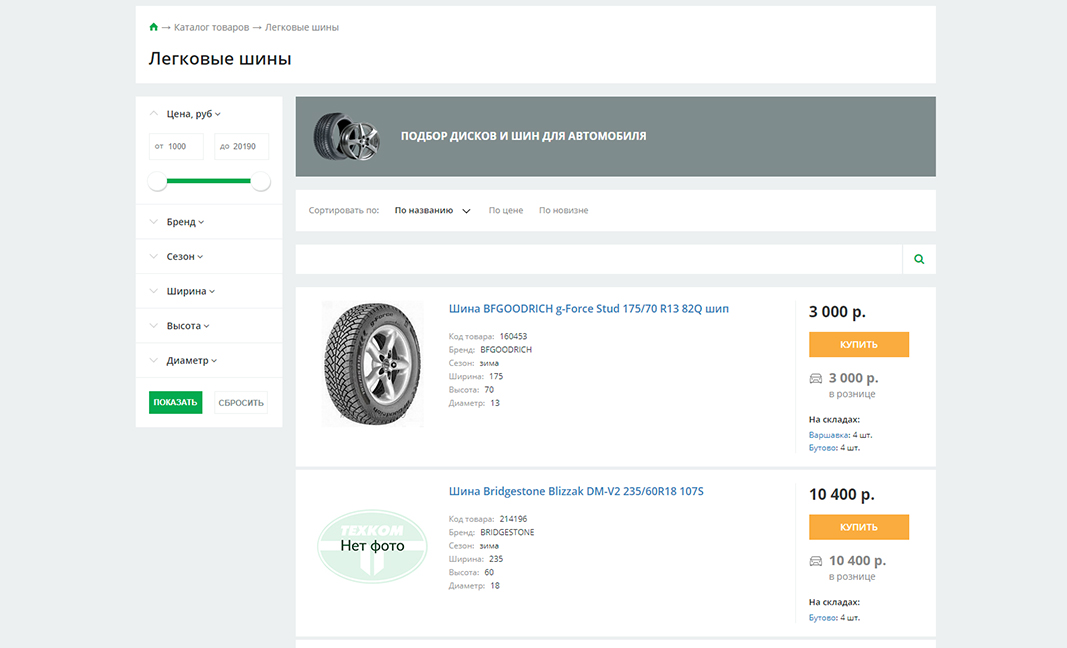Sort products По новизне
The width and height of the screenshot is (1067, 648).
563,210
